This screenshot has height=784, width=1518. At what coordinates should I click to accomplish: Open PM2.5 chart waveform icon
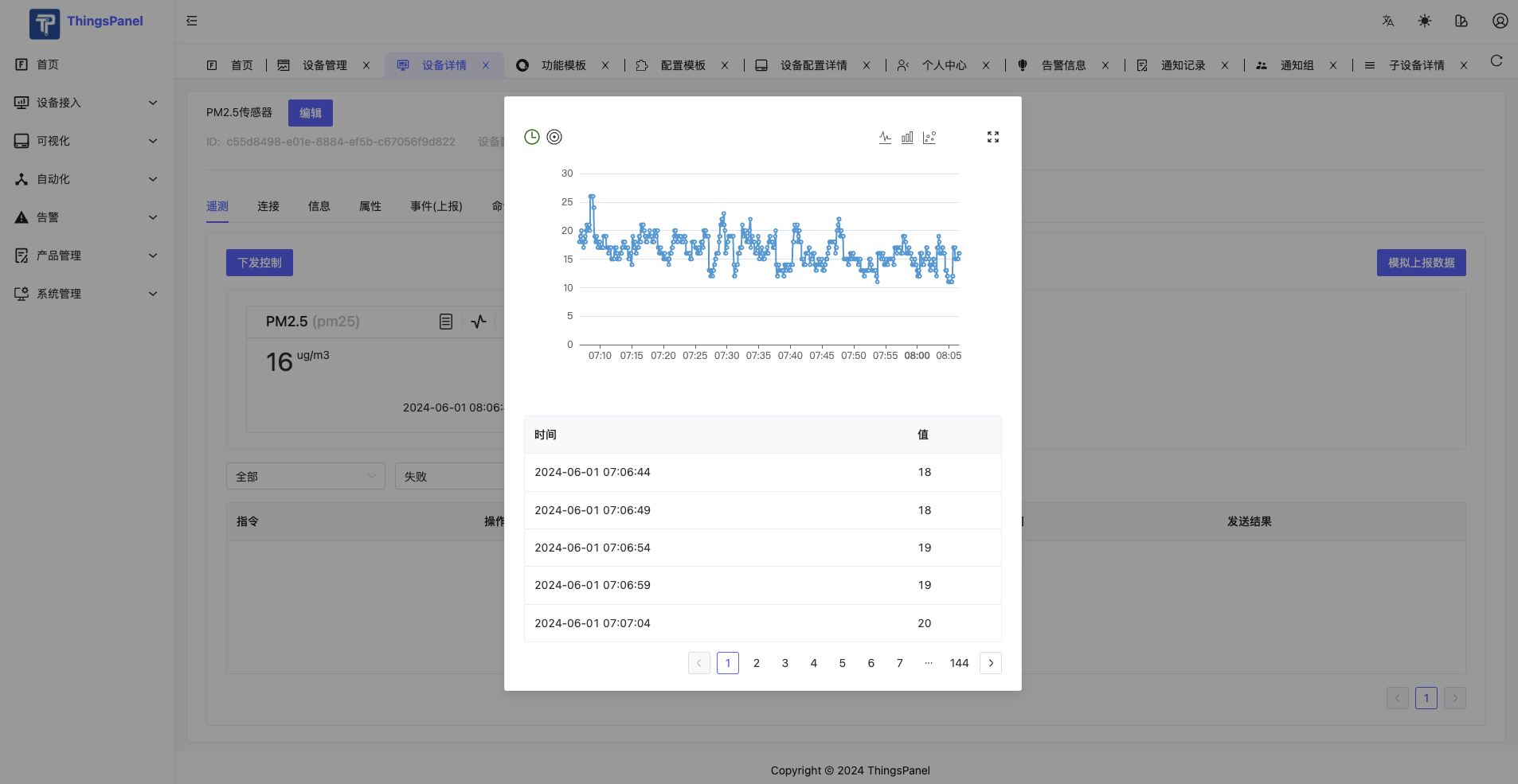[479, 322]
